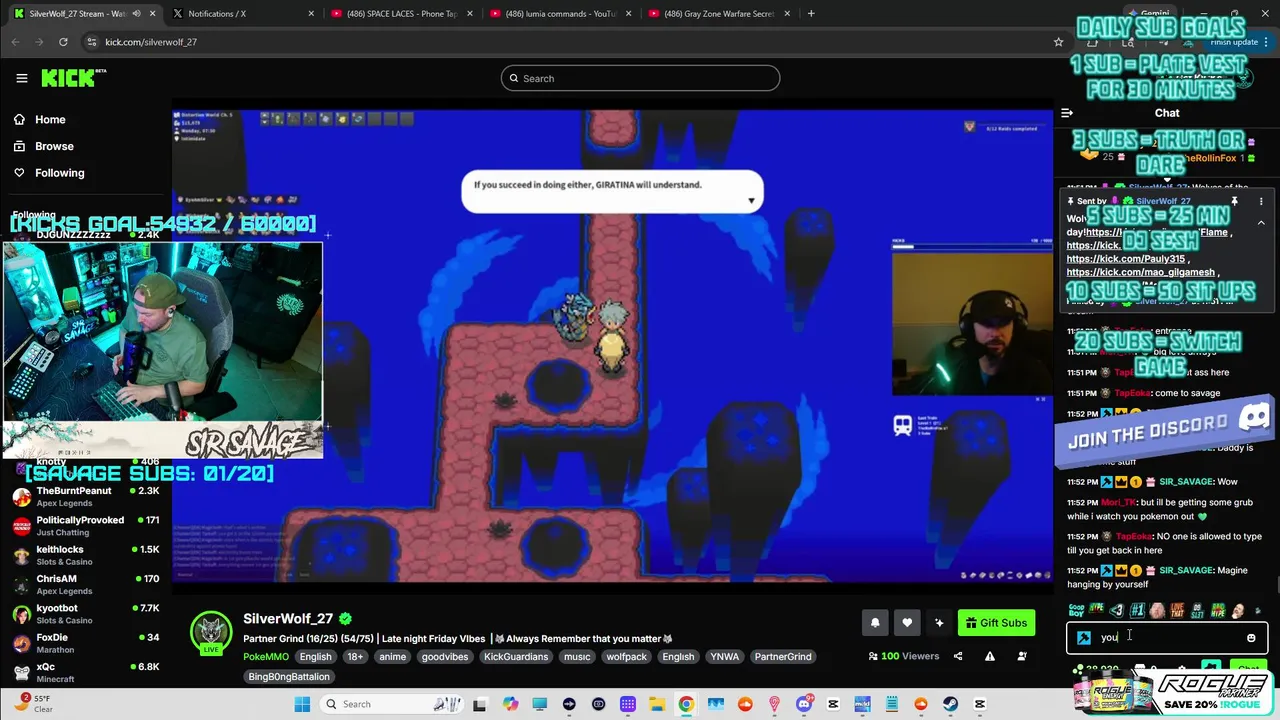Open pinned message options menu

click(x=1261, y=202)
